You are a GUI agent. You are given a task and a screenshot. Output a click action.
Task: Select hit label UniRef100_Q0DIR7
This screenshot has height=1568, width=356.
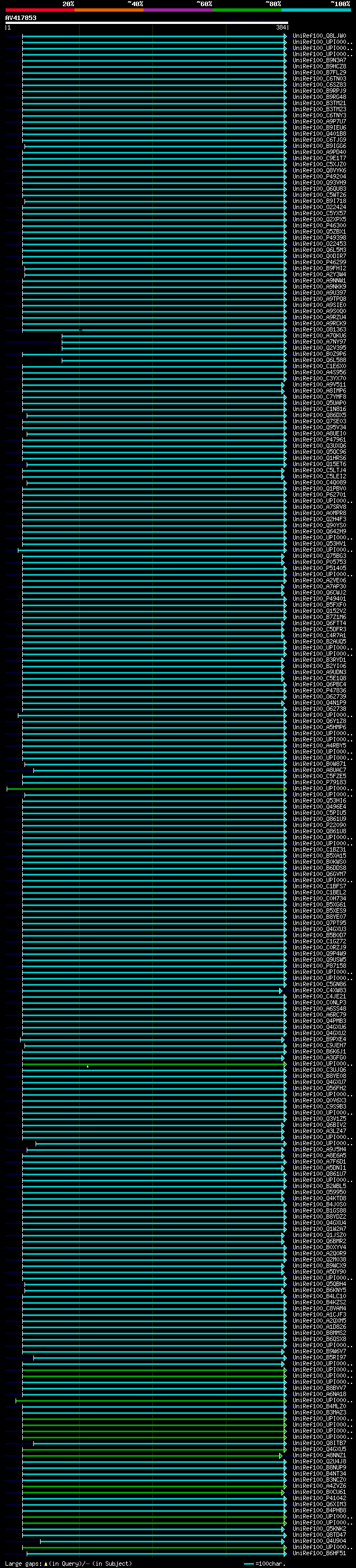pyautogui.click(x=319, y=256)
